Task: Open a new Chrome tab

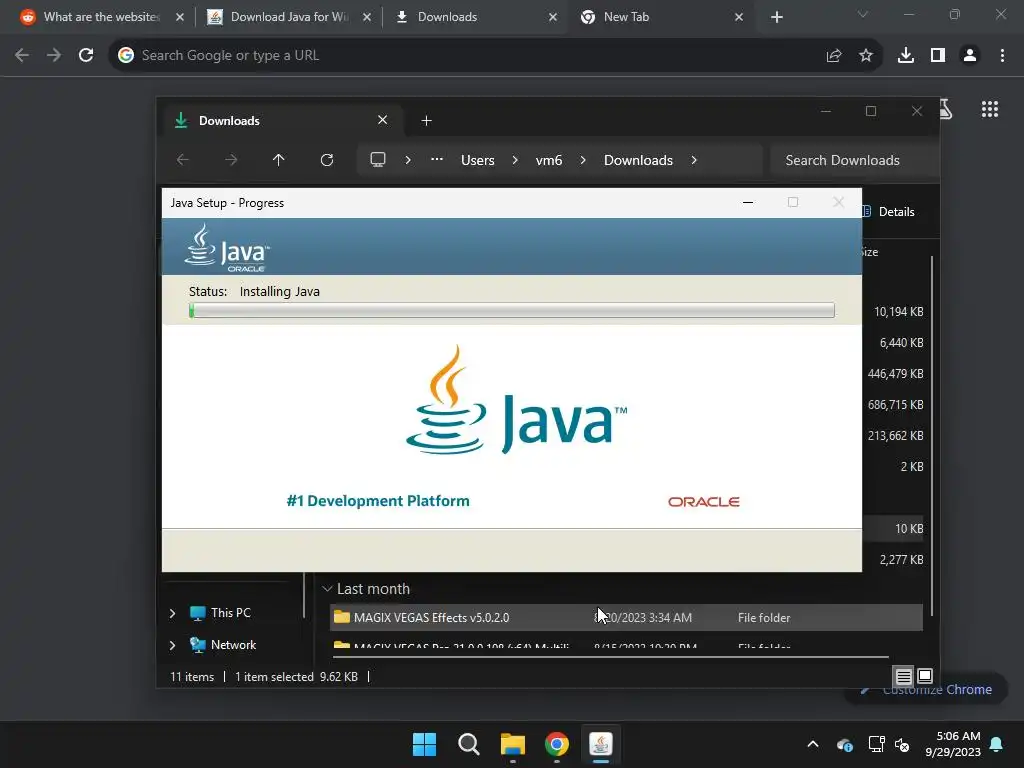Action: pos(776,17)
